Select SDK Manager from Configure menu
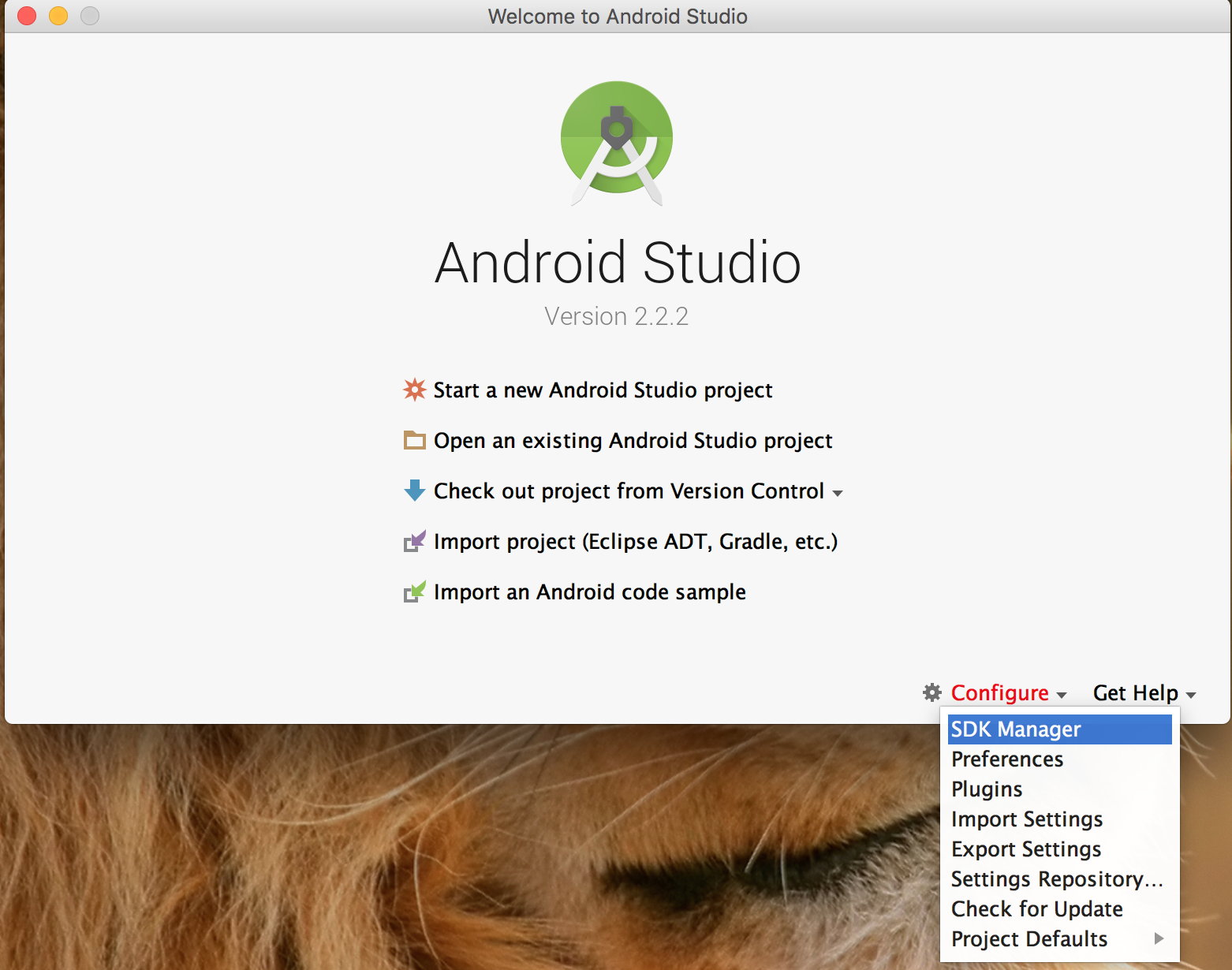1232x970 pixels. [1060, 729]
